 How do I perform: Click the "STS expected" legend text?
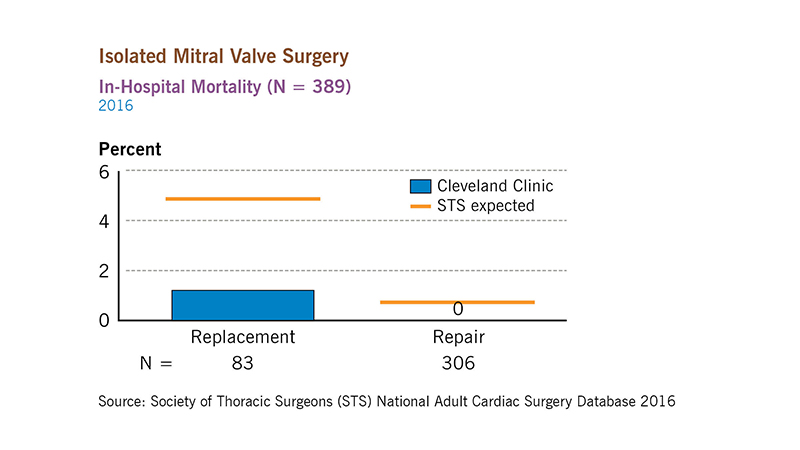pyautogui.click(x=486, y=207)
